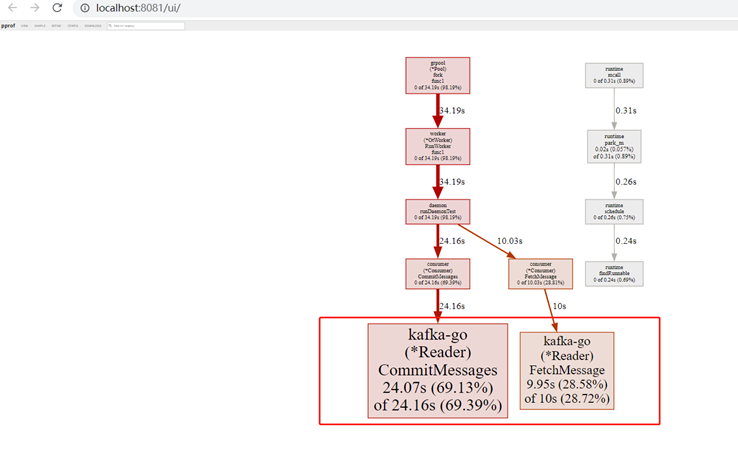Image resolution: width=738 pixels, height=463 pixels.
Task: Select the worker RunWorker func1 node
Action: click(x=438, y=146)
